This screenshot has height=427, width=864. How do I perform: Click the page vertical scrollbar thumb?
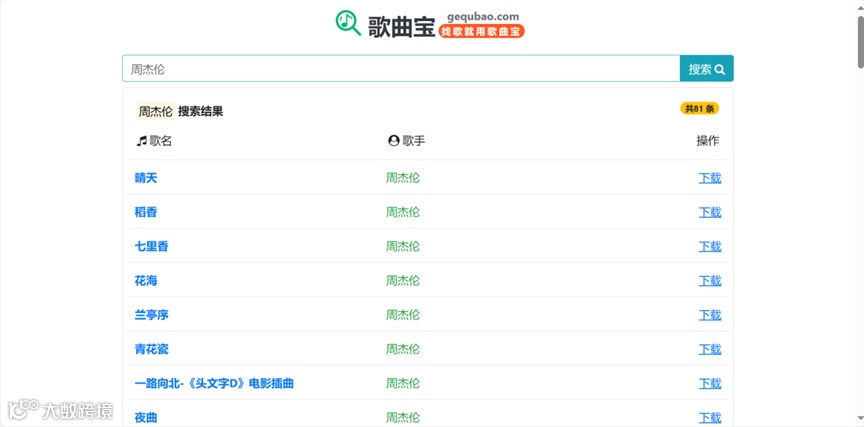coord(861,41)
